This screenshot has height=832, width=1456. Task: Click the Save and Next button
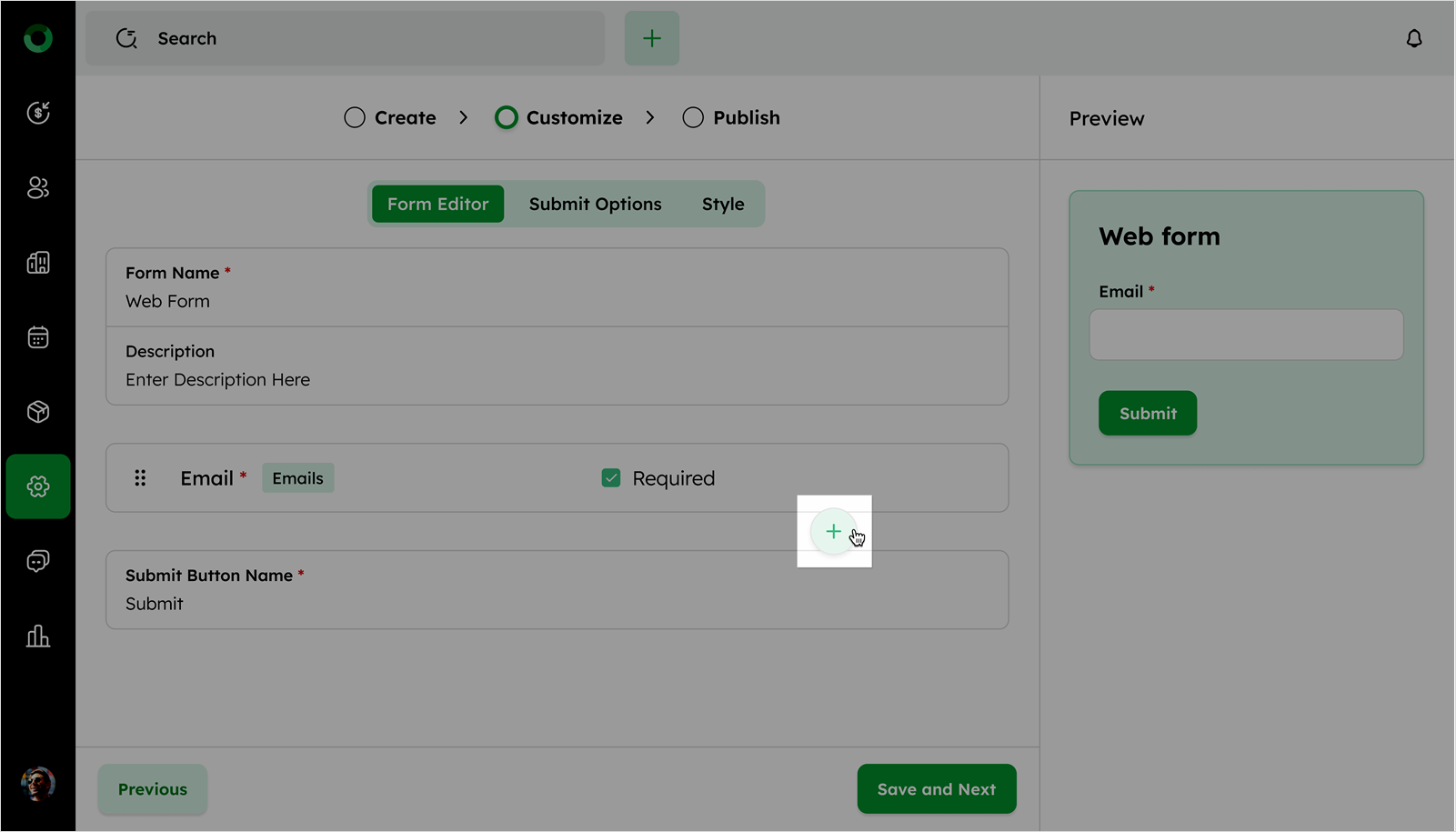click(x=936, y=789)
